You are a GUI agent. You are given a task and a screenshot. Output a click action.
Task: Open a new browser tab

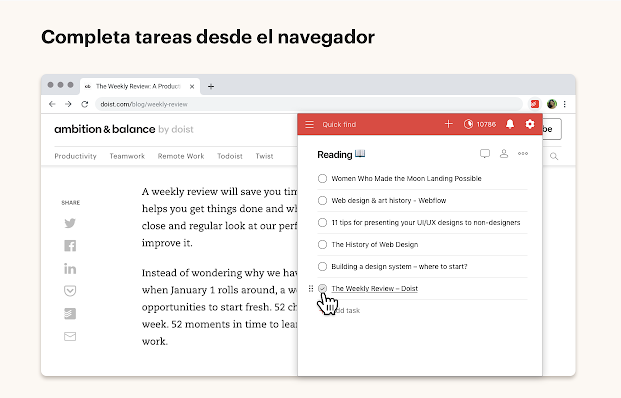click(211, 86)
